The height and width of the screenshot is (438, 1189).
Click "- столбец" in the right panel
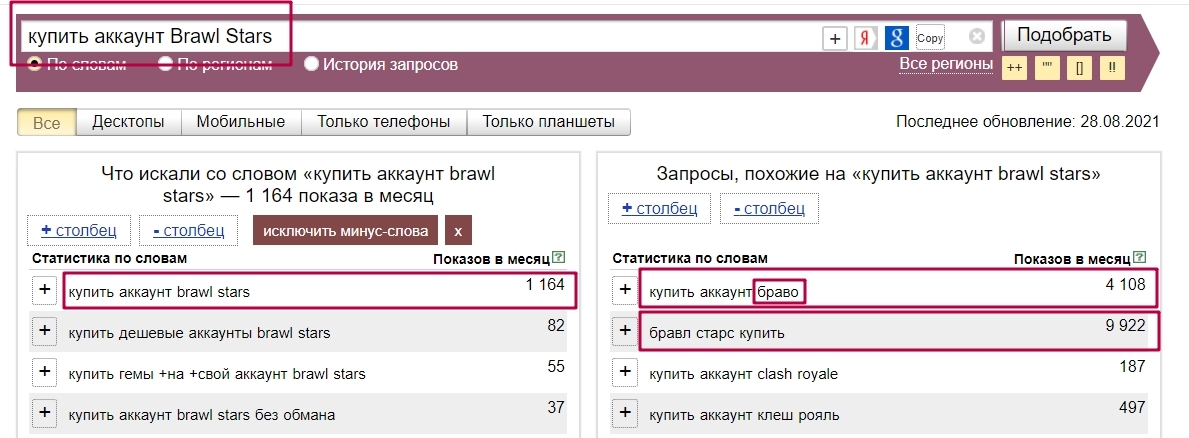pyautogui.click(x=769, y=208)
